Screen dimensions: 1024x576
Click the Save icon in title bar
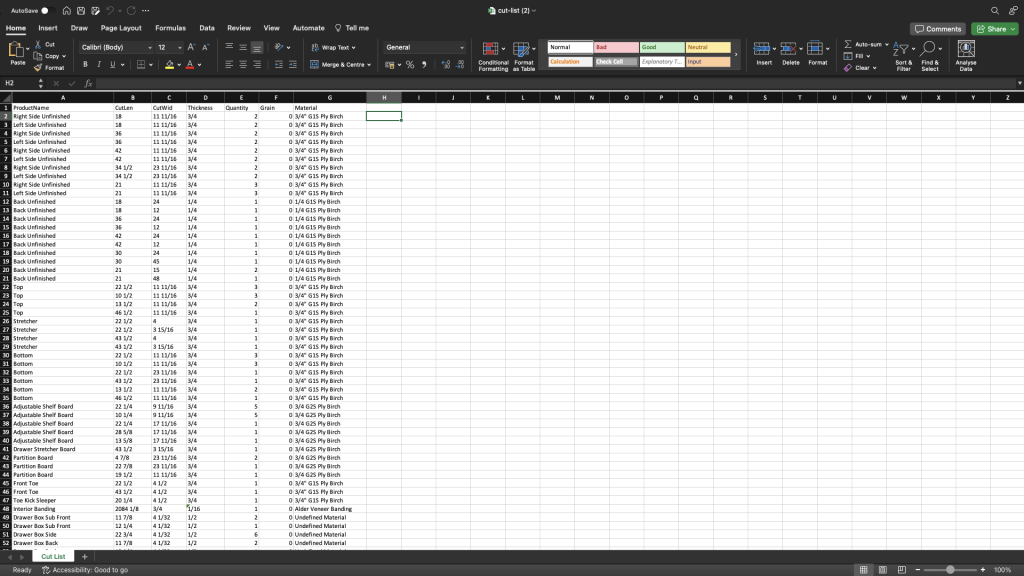click(x=80, y=10)
